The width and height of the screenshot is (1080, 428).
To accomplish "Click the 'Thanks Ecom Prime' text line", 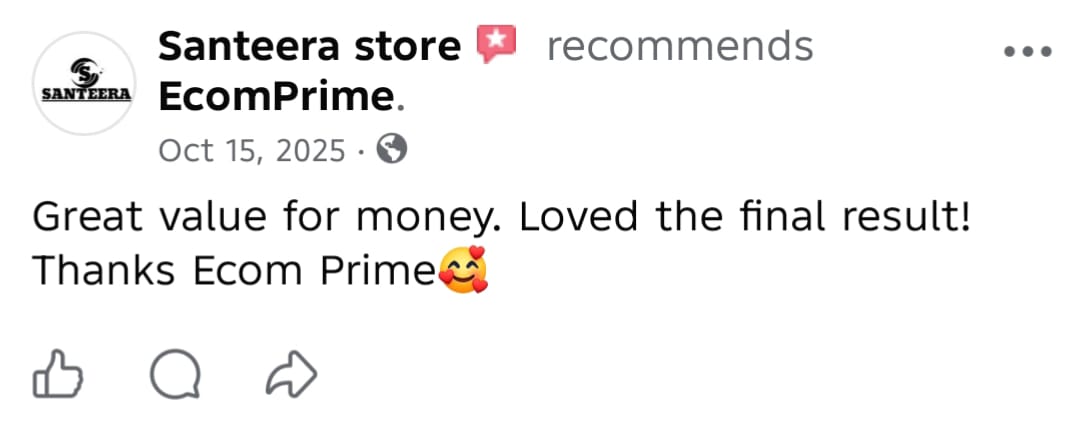I will tap(233, 271).
